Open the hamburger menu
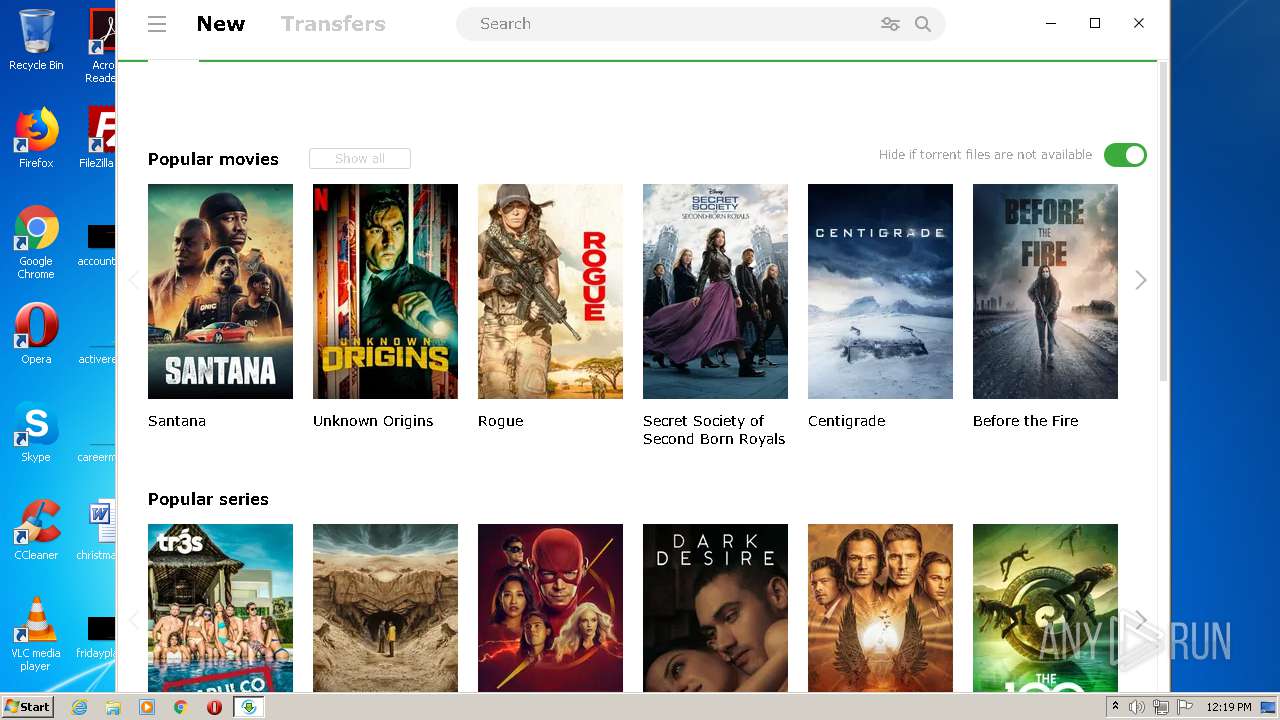Image resolution: width=1280 pixels, height=720 pixels. click(157, 24)
